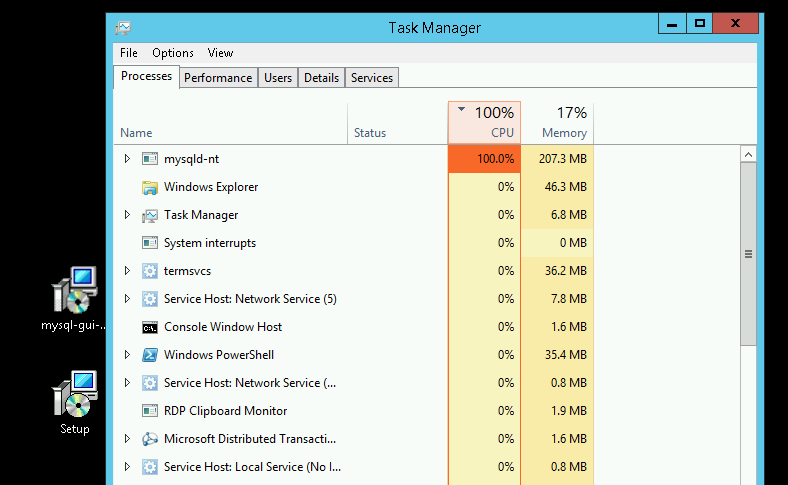
Task: Expand the mysqld-nt process group
Action: [x=127, y=159]
